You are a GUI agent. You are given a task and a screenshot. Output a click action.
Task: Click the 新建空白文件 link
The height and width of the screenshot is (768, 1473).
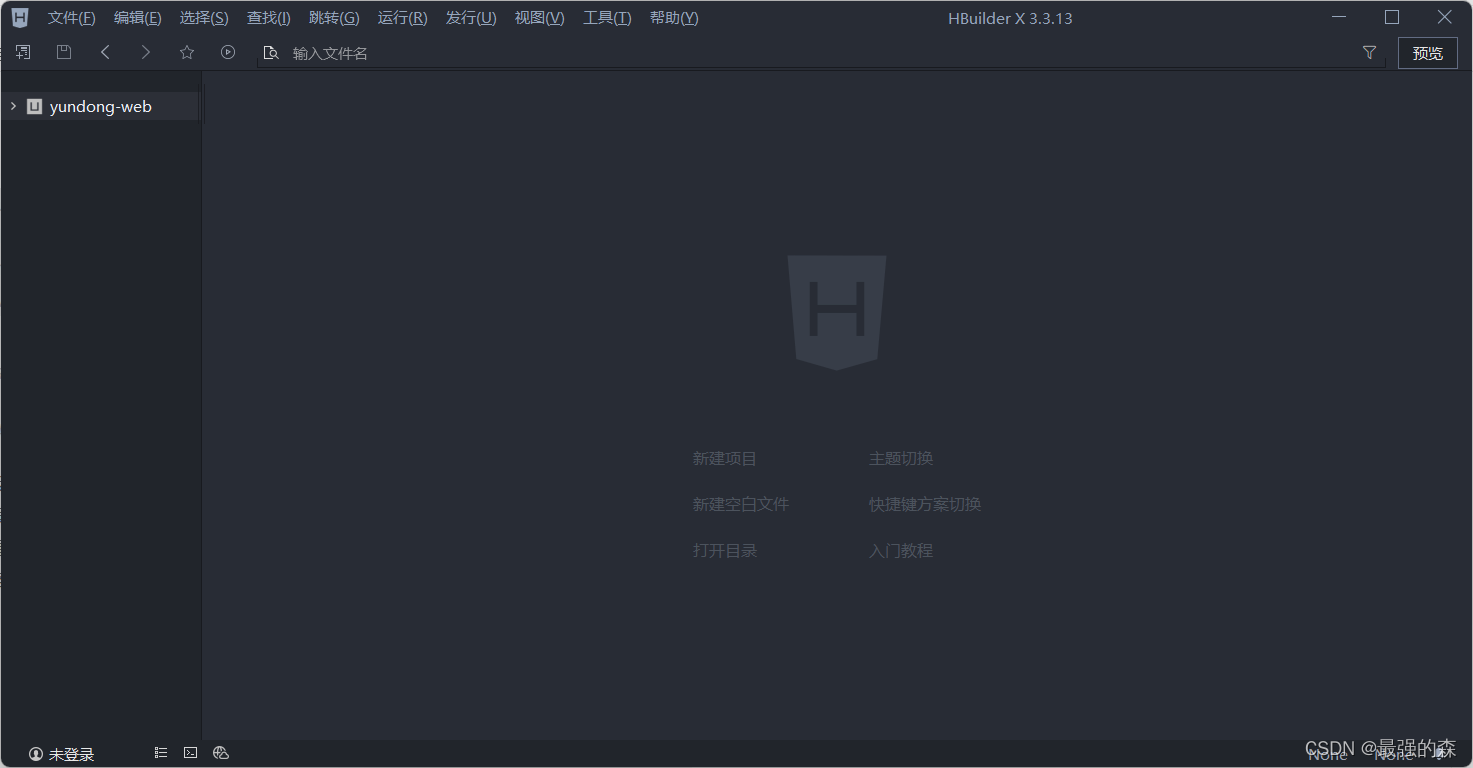(741, 505)
